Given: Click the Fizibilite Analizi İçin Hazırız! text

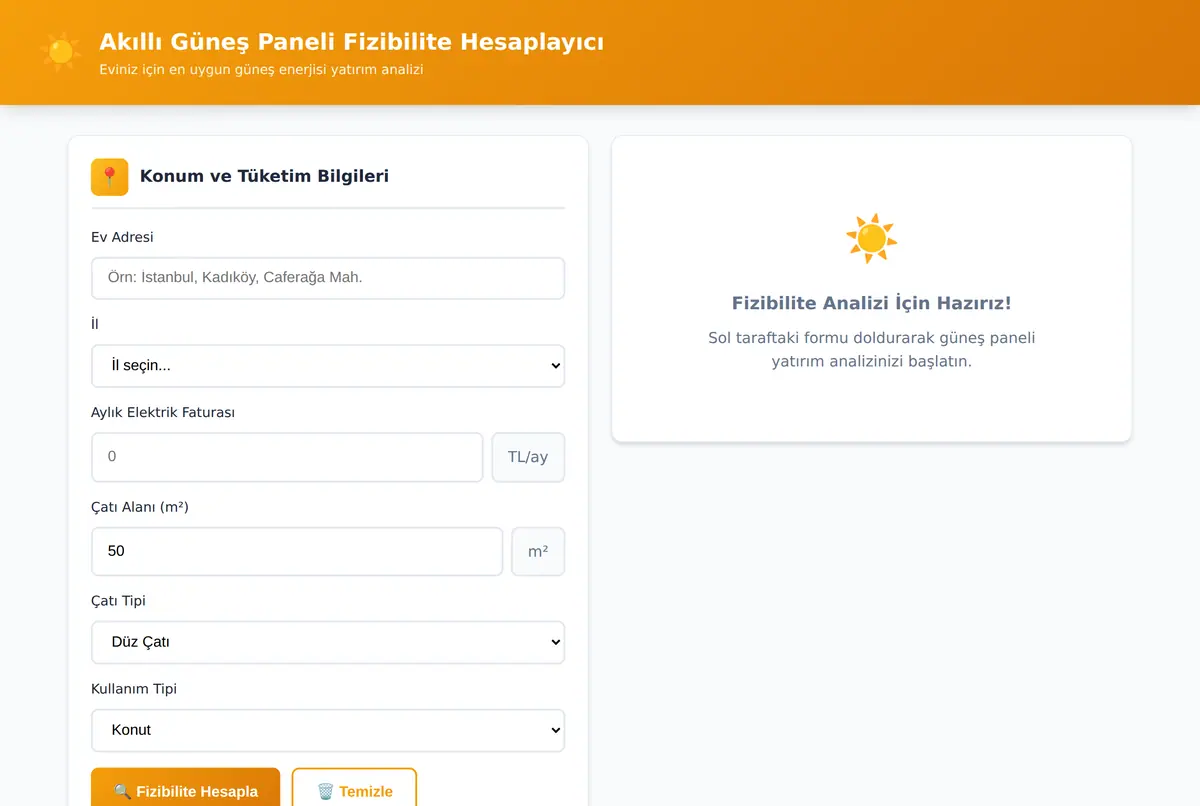Looking at the screenshot, I should (872, 303).
